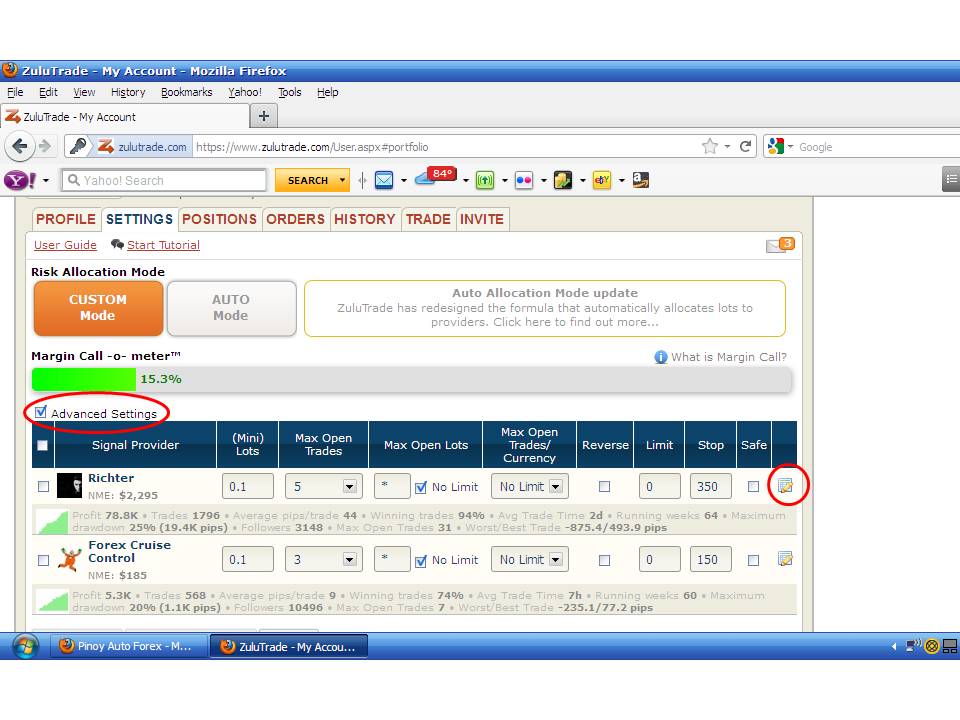Viewport: 960px width, 720px height.
Task: Click the Richter Stop field showing 350
Action: point(710,486)
